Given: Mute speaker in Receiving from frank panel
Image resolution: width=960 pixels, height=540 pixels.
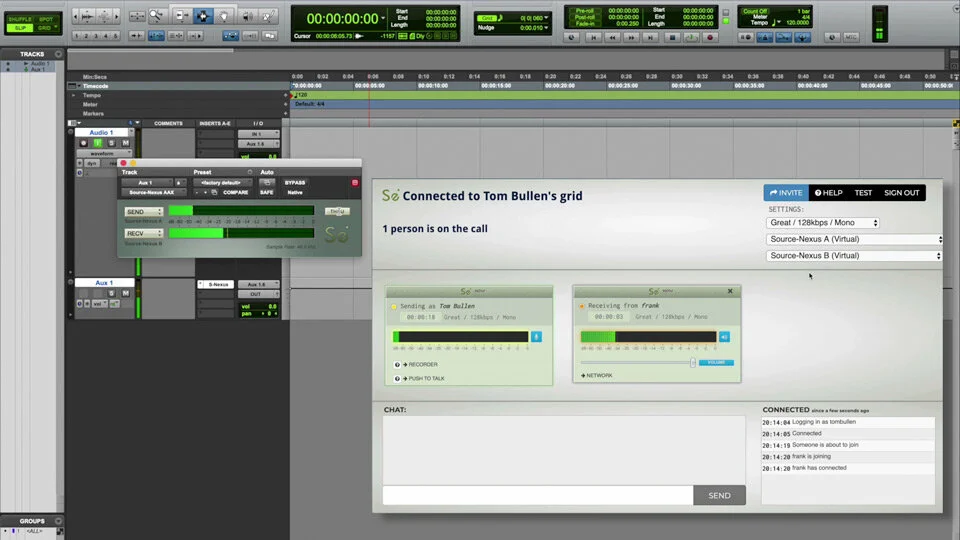Looking at the screenshot, I should coord(724,337).
